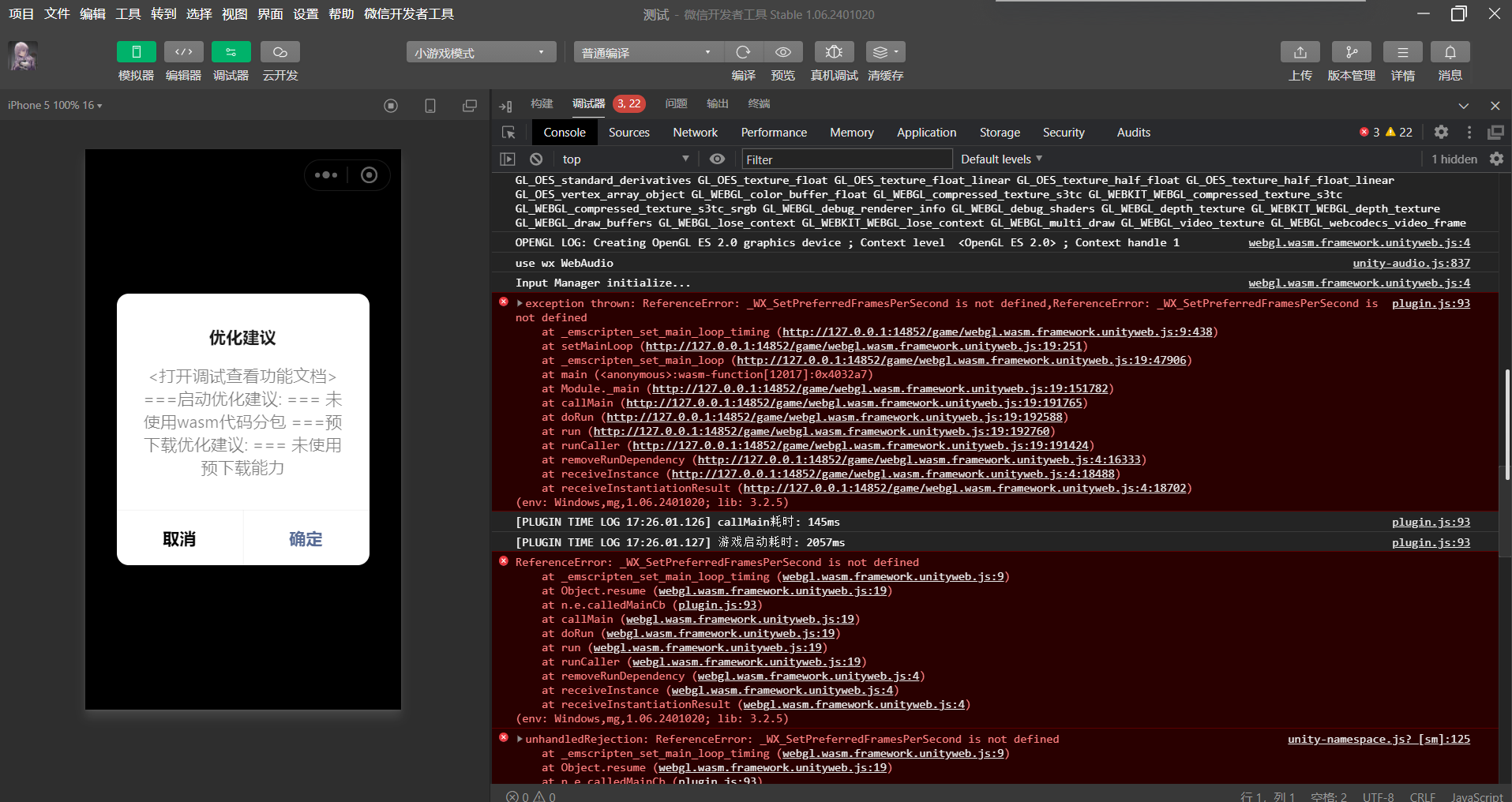This screenshot has width=1512, height=802.
Task: Collapse the debugger panel chevron
Action: tap(1464, 106)
